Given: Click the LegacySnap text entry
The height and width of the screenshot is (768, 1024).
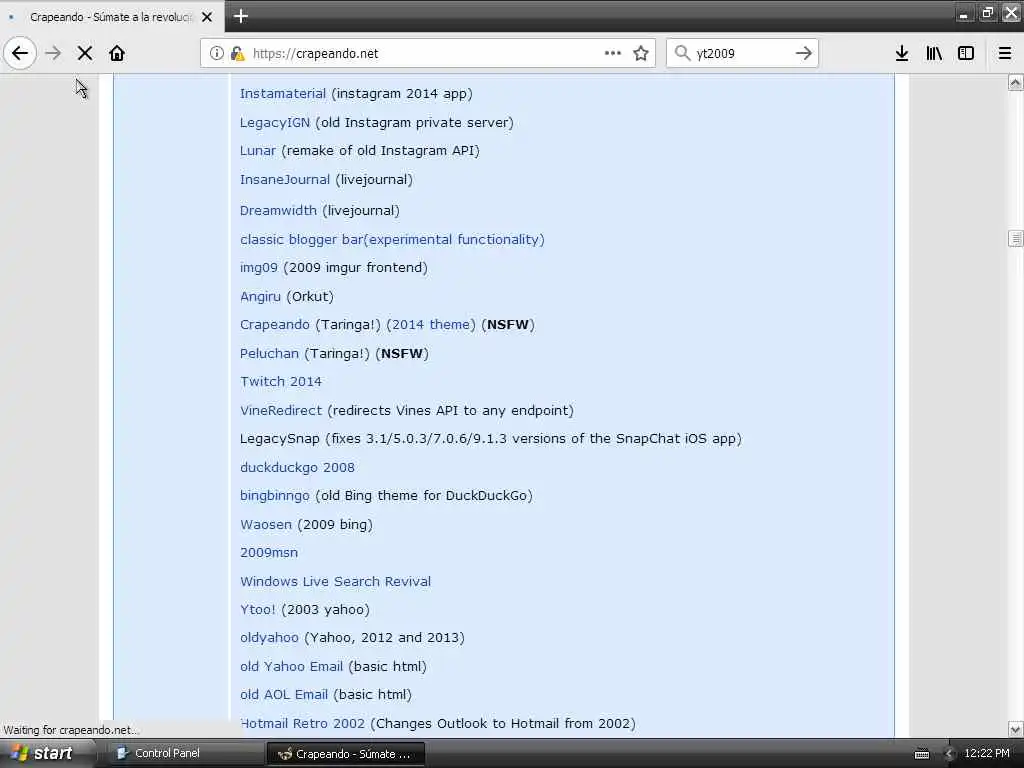Looking at the screenshot, I should 490,438.
